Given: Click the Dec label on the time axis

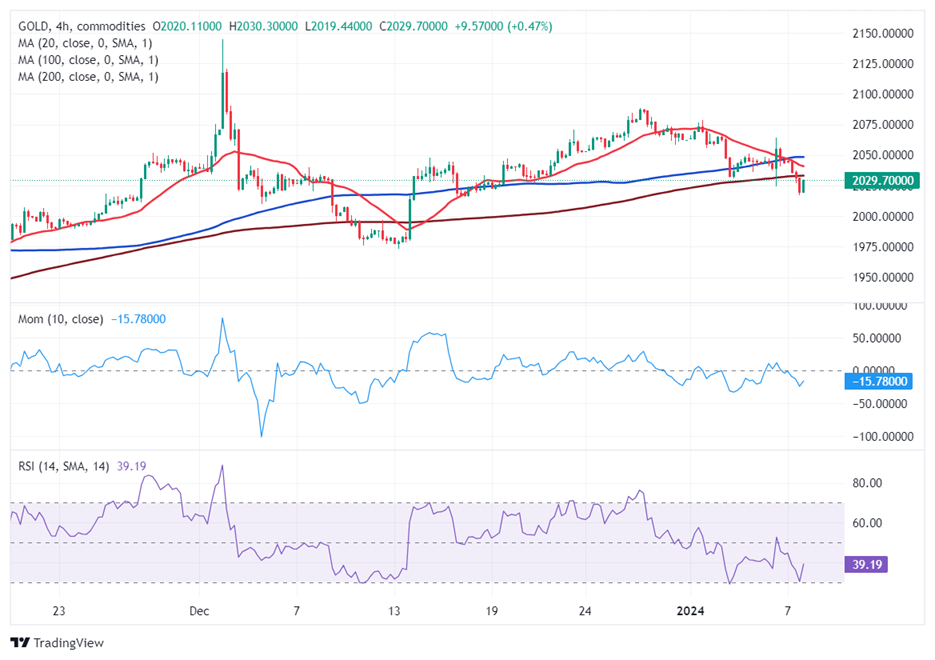Looking at the screenshot, I should 197,610.
